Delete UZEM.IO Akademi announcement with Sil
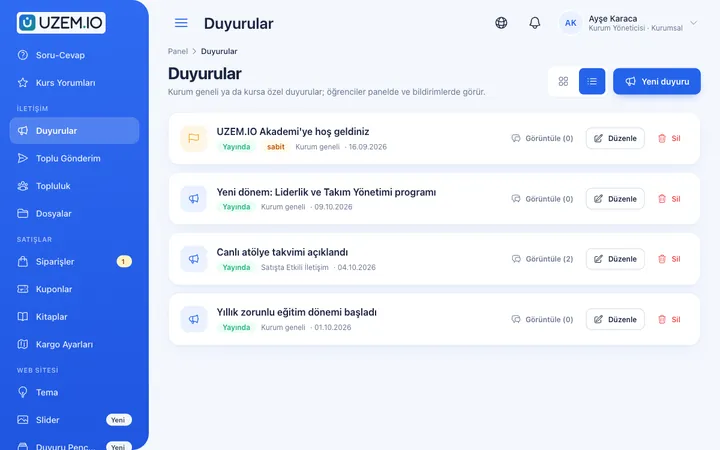The image size is (720, 450). [669, 138]
